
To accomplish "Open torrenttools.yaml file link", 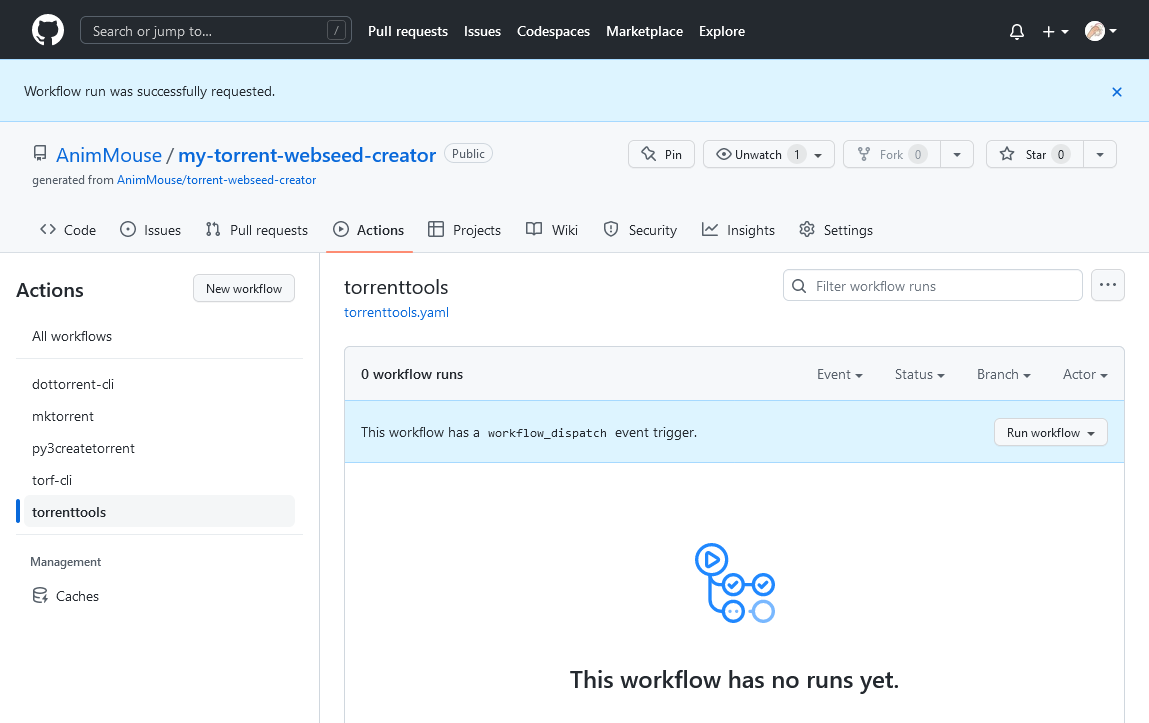I will 396,313.
